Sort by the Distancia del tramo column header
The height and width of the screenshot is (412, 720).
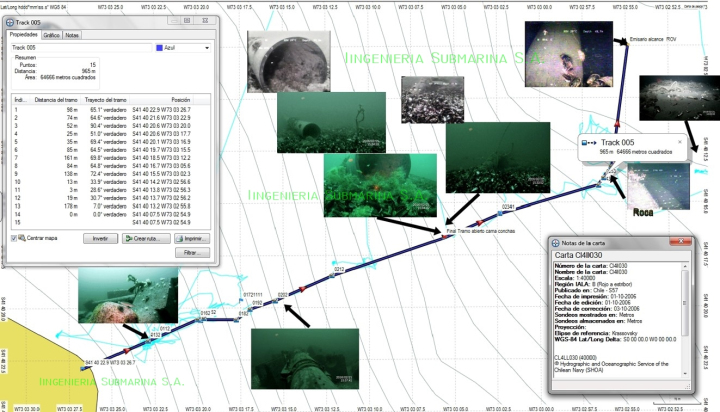(50, 100)
